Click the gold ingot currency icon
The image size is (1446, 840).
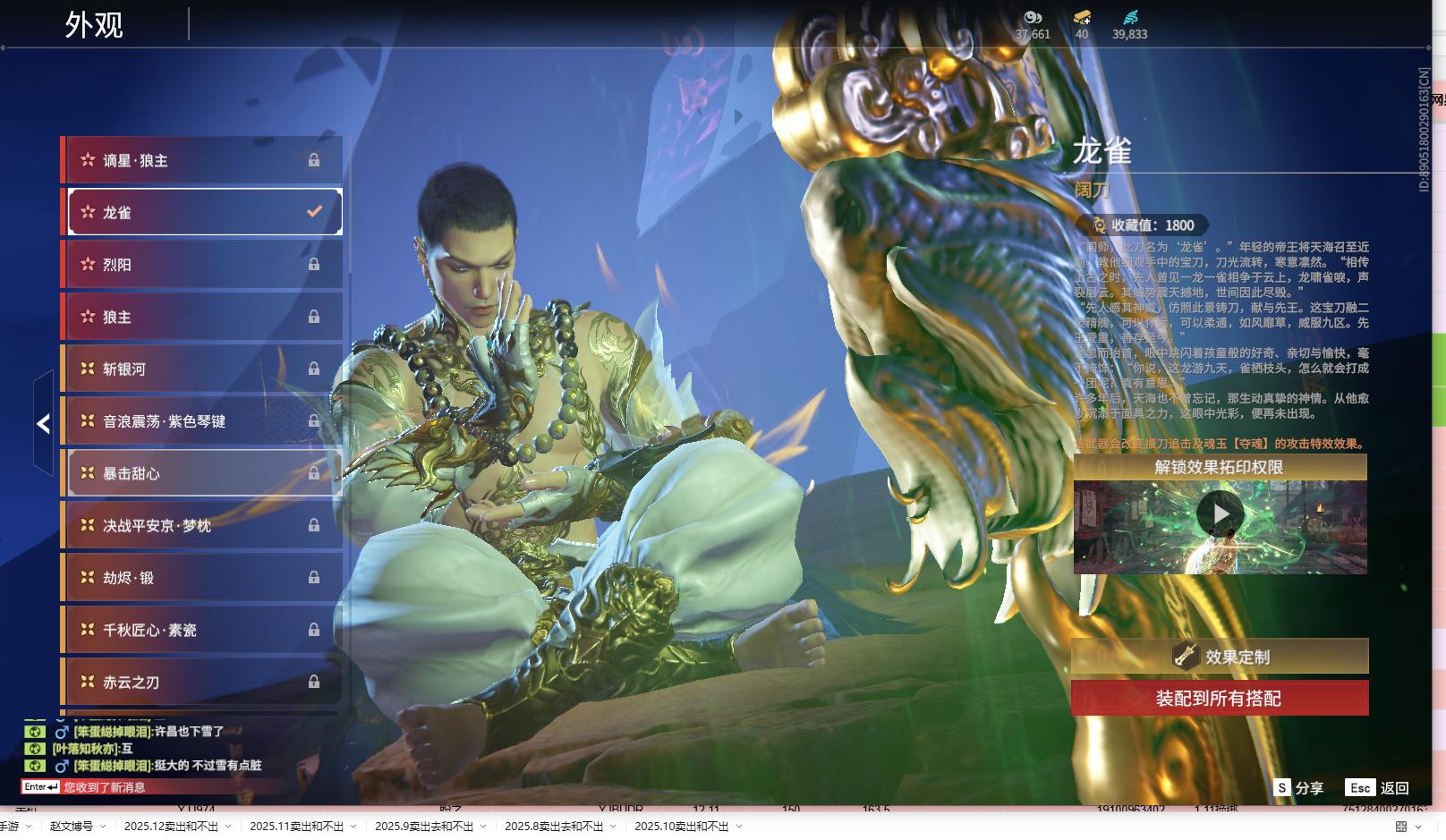pyautogui.click(x=1082, y=17)
